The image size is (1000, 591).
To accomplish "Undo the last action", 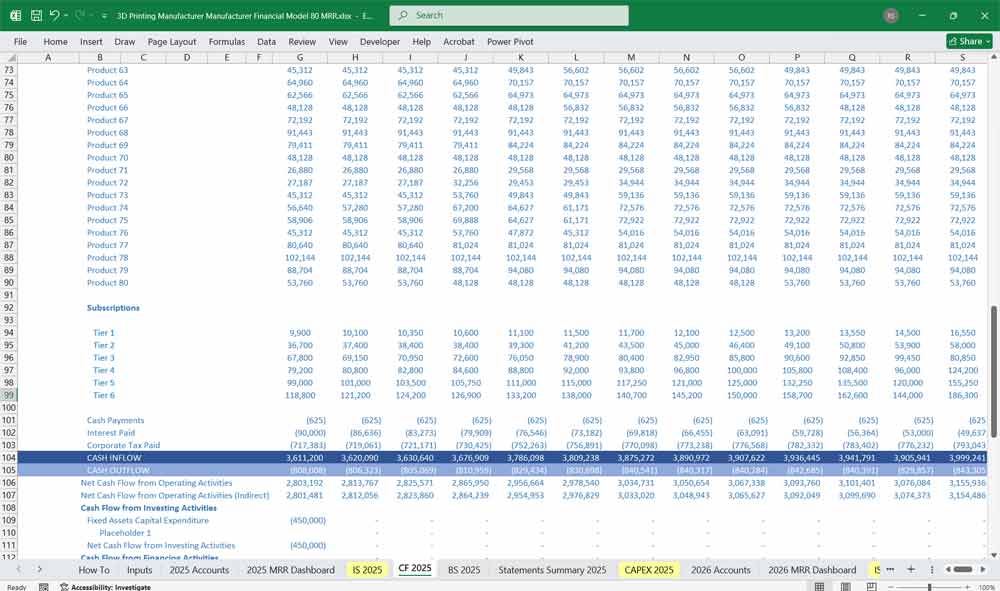I will pos(54,15).
